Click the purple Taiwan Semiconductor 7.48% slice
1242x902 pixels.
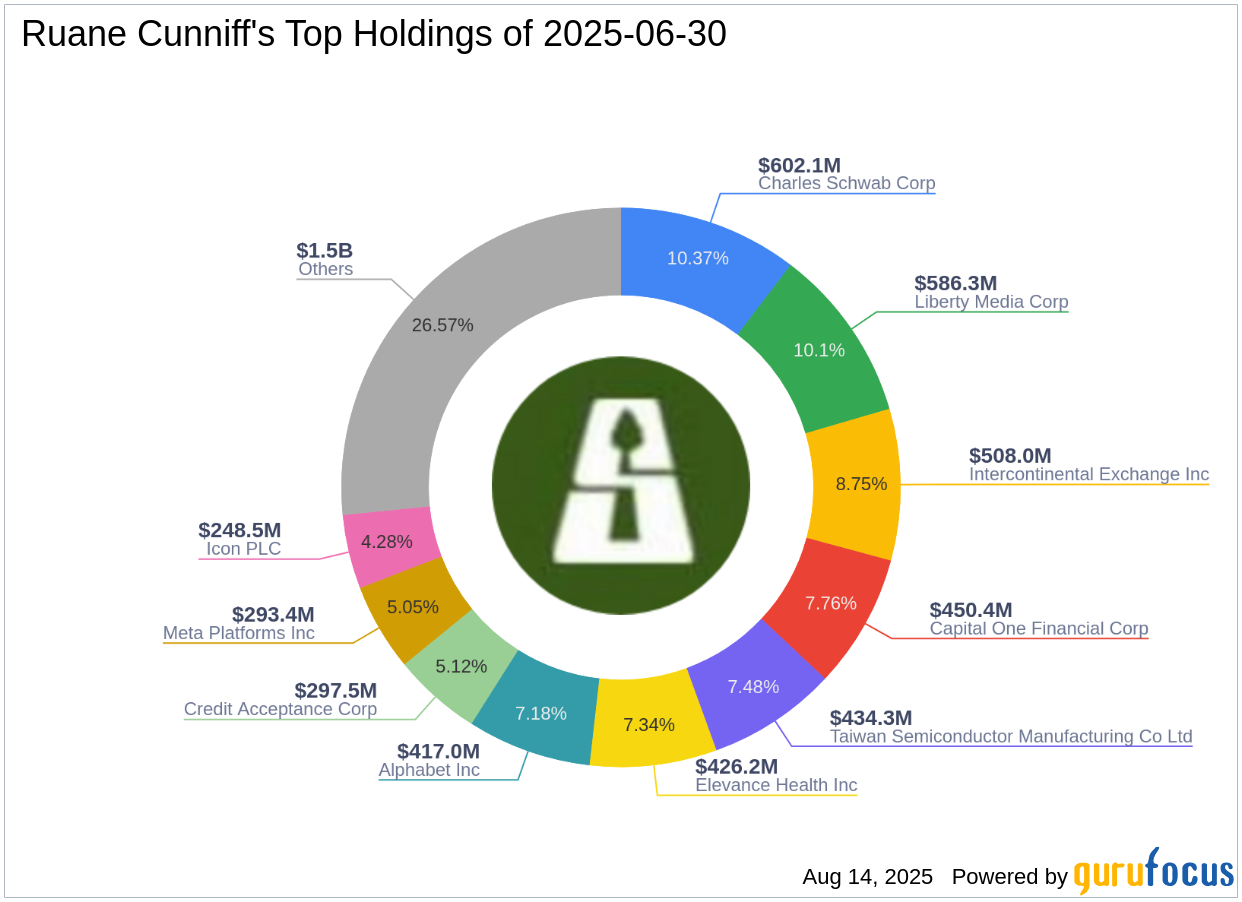click(753, 689)
